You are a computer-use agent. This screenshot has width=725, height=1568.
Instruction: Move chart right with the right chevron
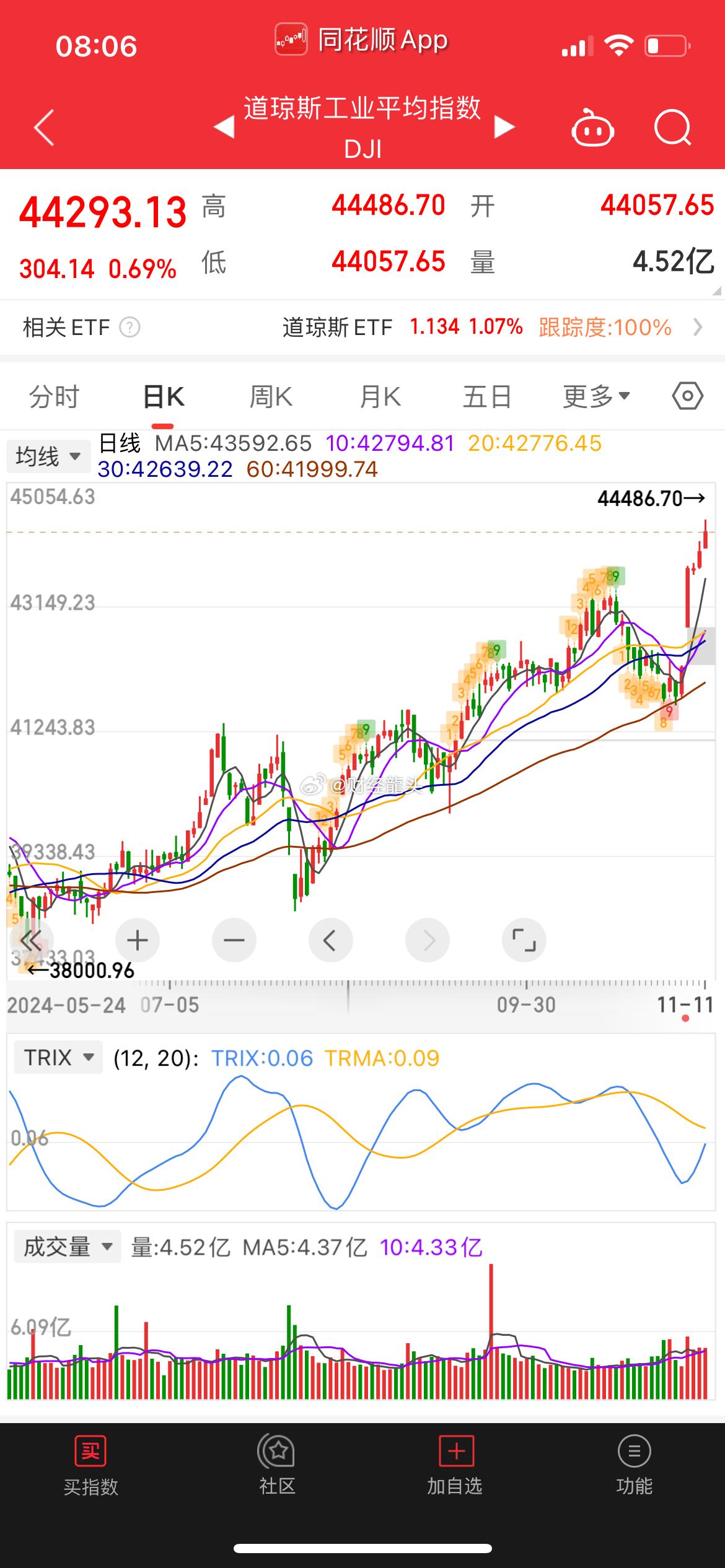pos(428,940)
